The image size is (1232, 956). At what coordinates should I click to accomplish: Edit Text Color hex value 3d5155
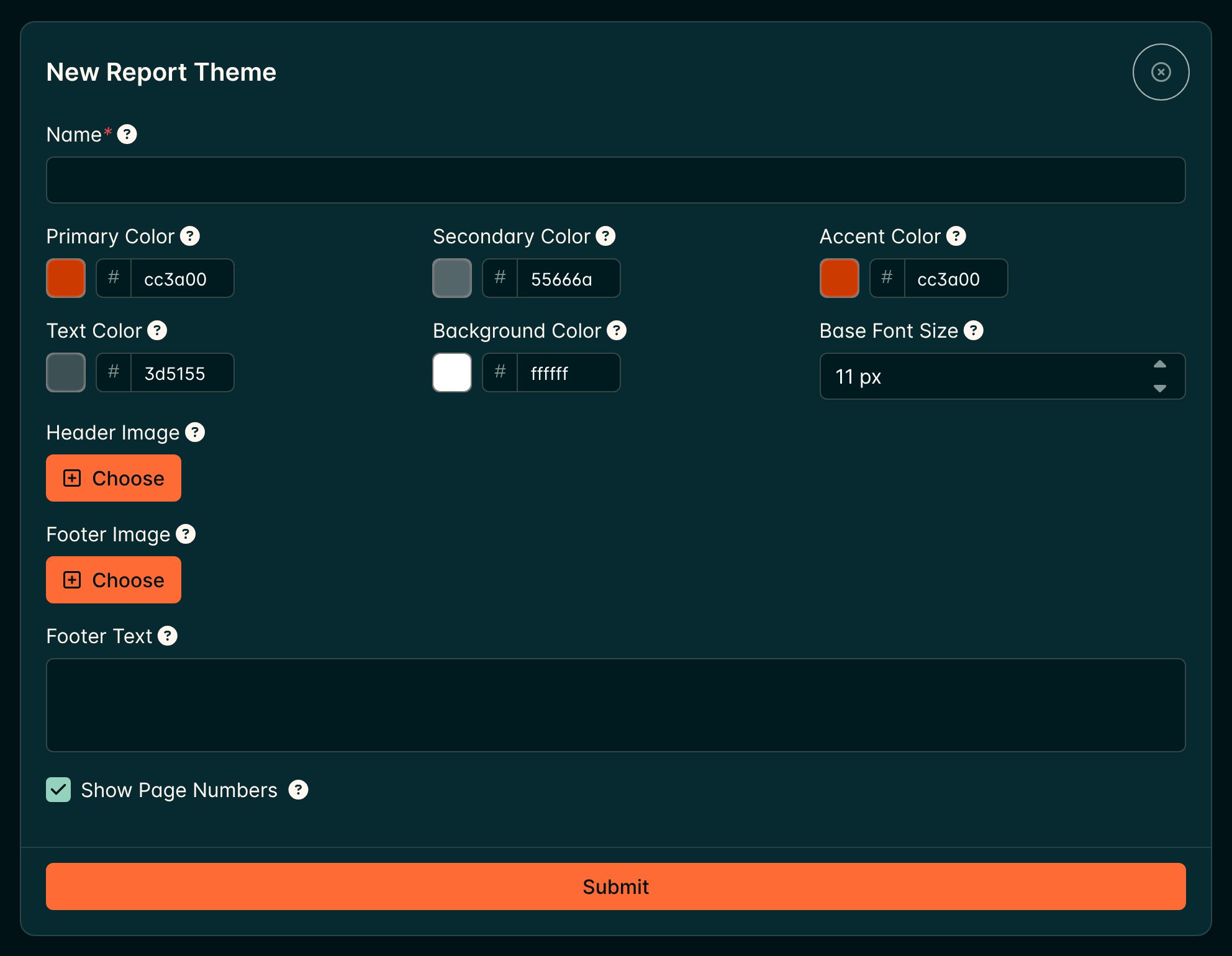182,373
